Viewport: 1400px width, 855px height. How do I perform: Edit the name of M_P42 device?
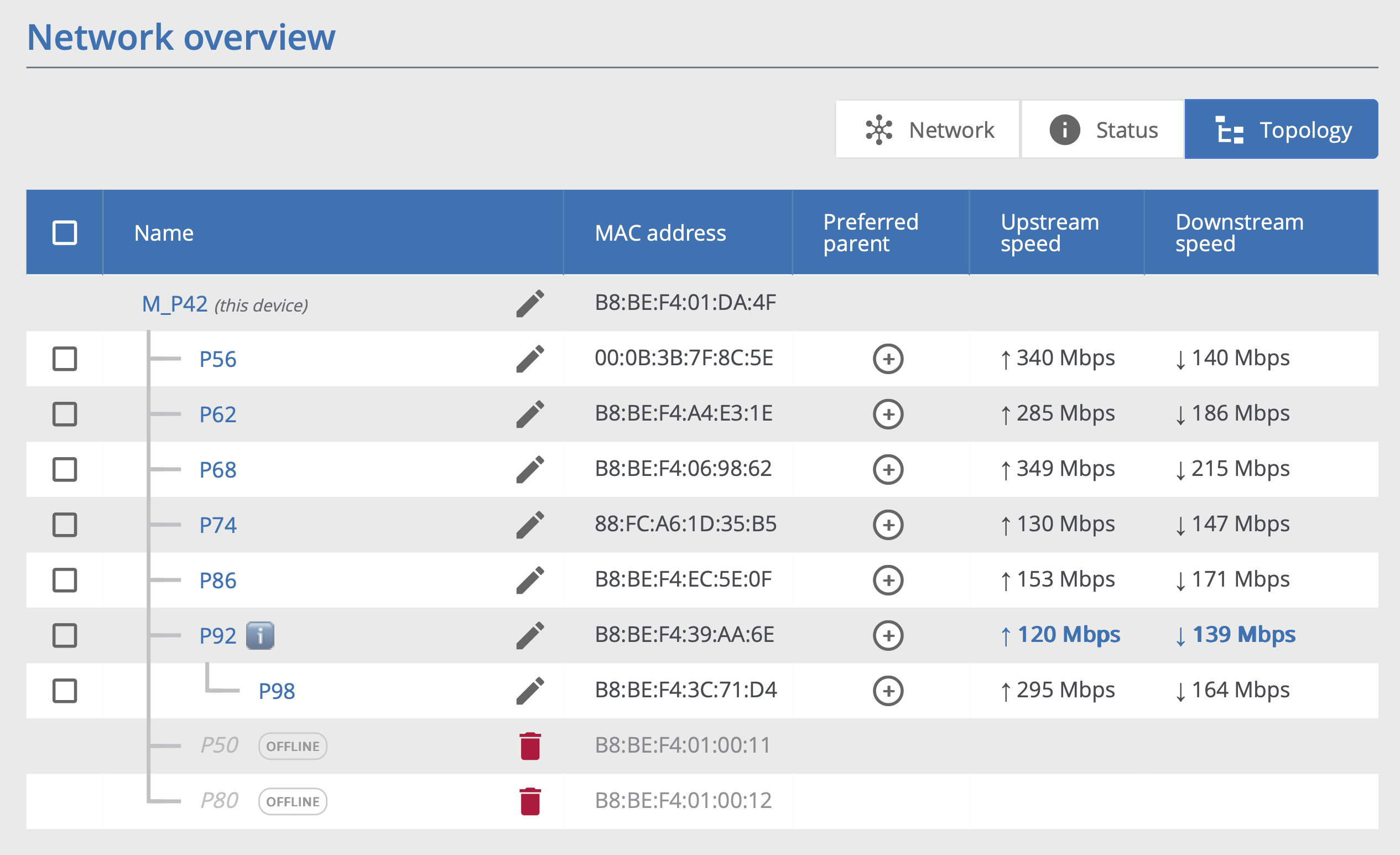coord(530,303)
